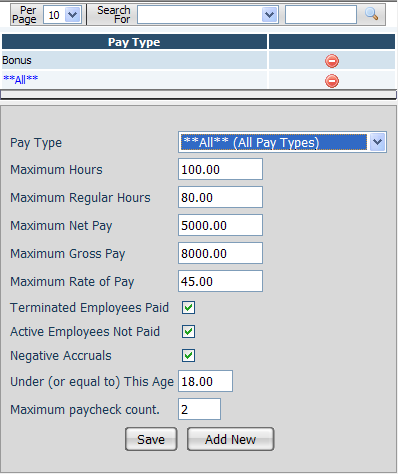Open the Search For dropdown
The width and height of the screenshot is (398, 474).
208,15
